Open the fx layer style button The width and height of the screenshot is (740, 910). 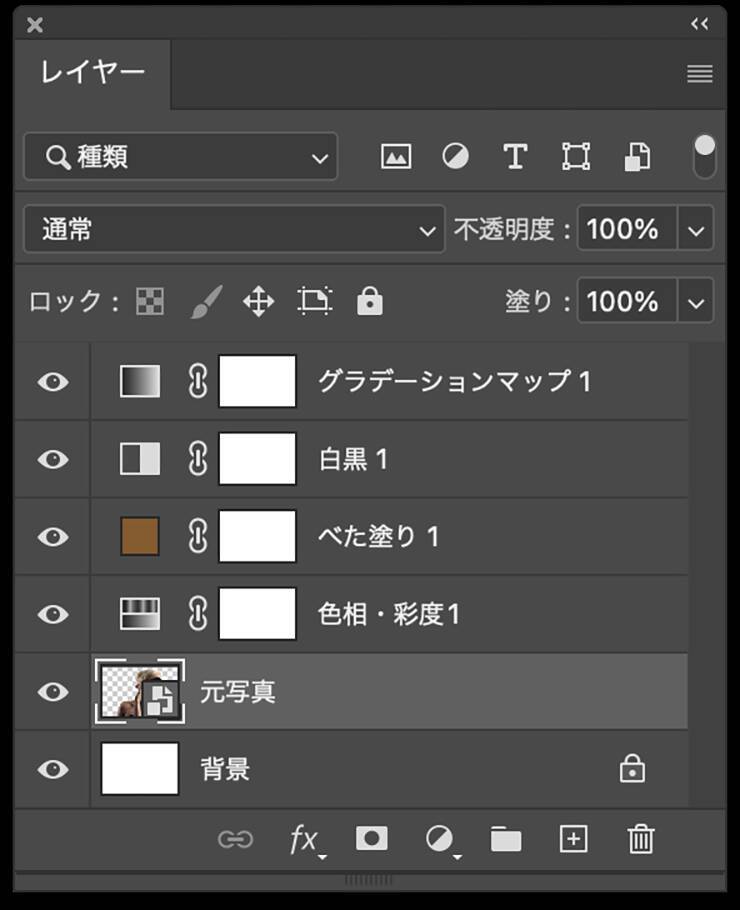[304, 840]
